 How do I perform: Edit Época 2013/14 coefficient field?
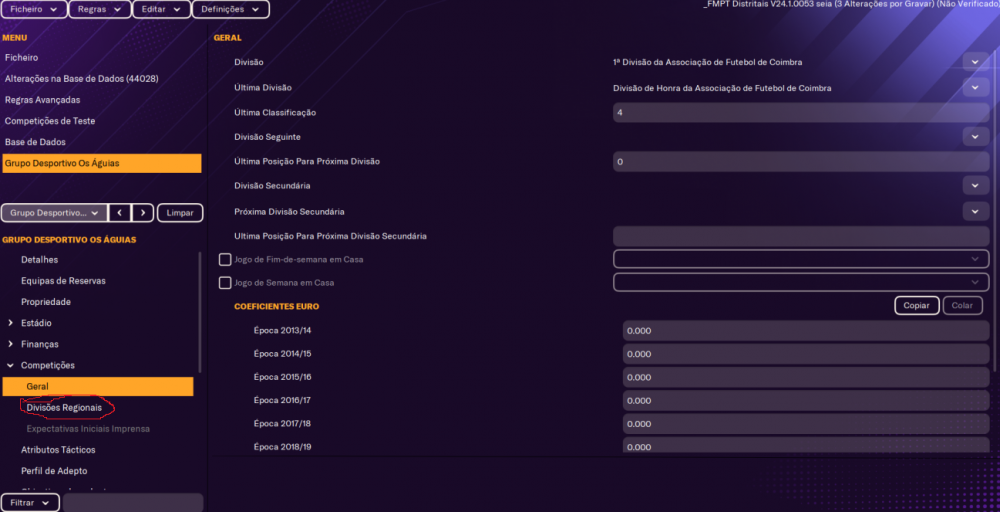[x=806, y=331]
